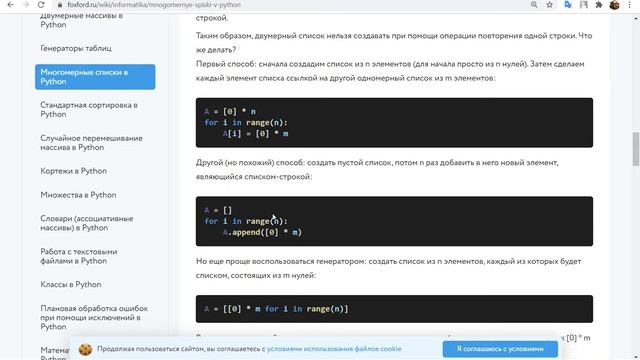Open the Extensions puzzle icon

pos(599,5)
